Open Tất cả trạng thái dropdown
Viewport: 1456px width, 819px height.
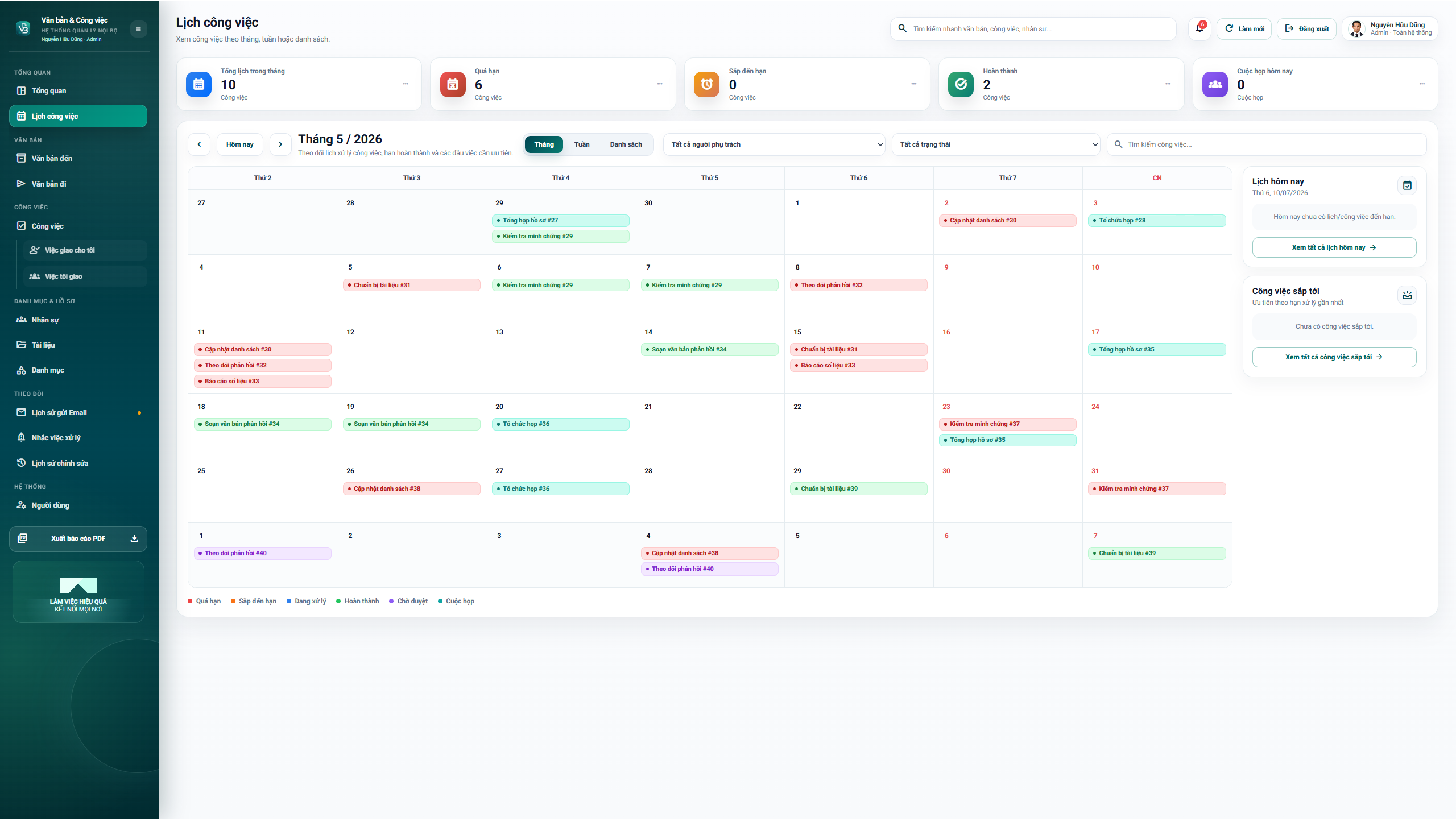click(996, 144)
